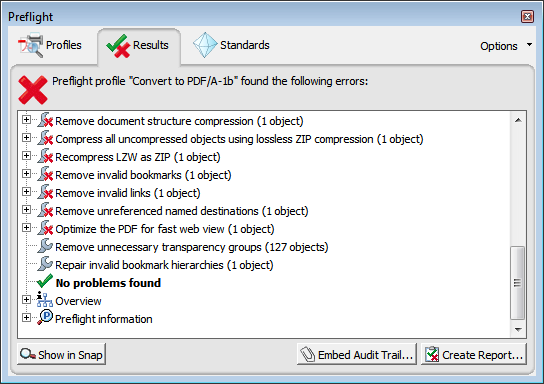Click the Preflight information magnifier icon
The height and width of the screenshot is (384, 544).
(45, 317)
